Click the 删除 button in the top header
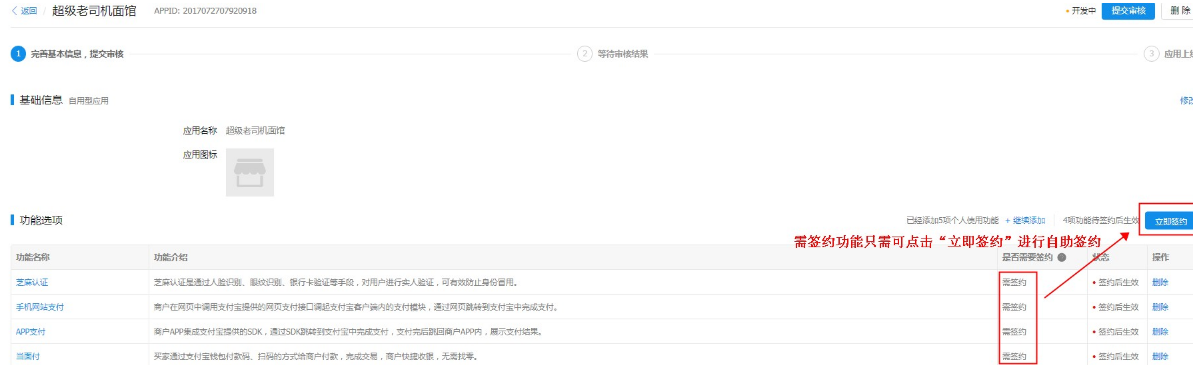Image resolution: width=1193 pixels, height=365 pixels. pos(1179,11)
